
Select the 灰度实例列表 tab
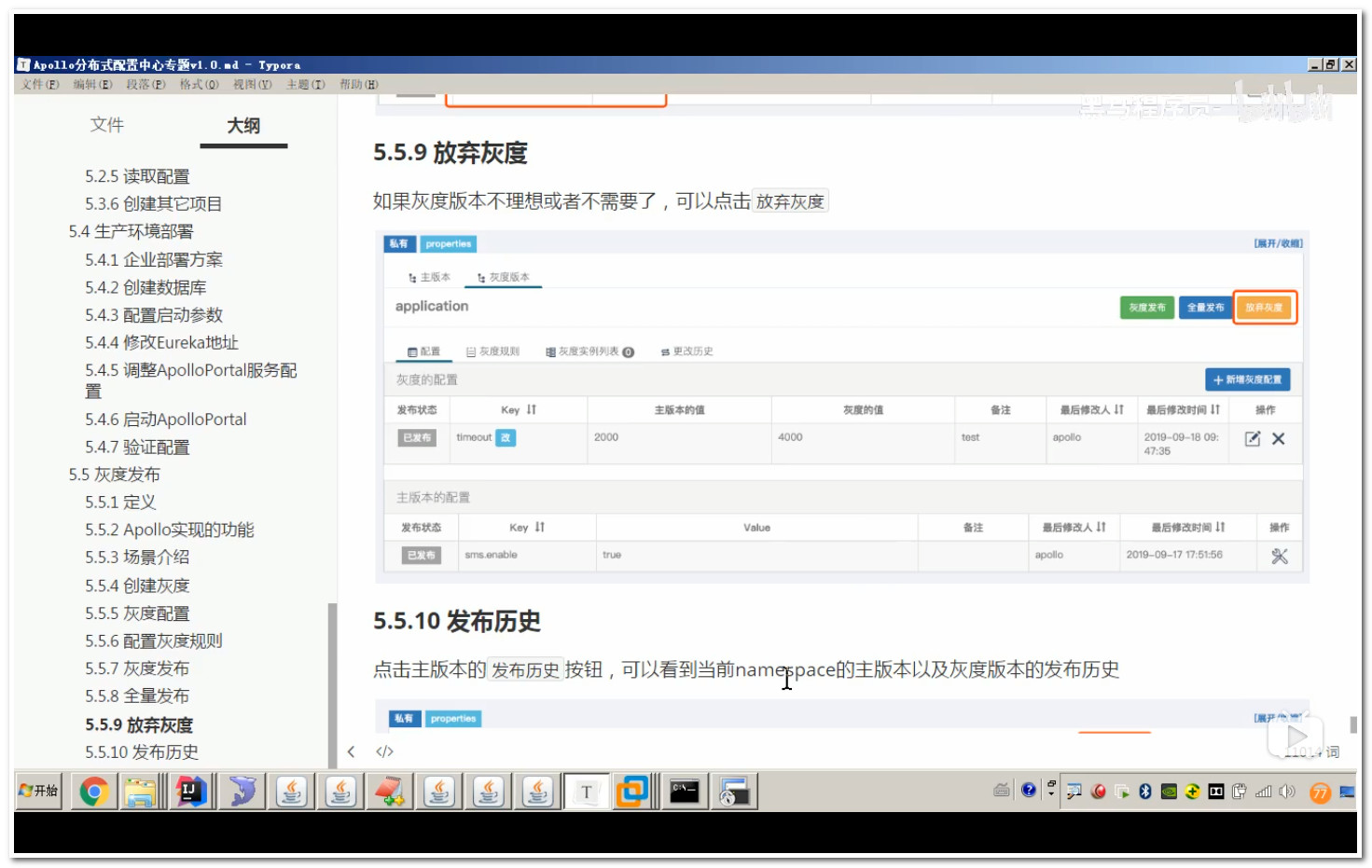[x=589, y=351]
